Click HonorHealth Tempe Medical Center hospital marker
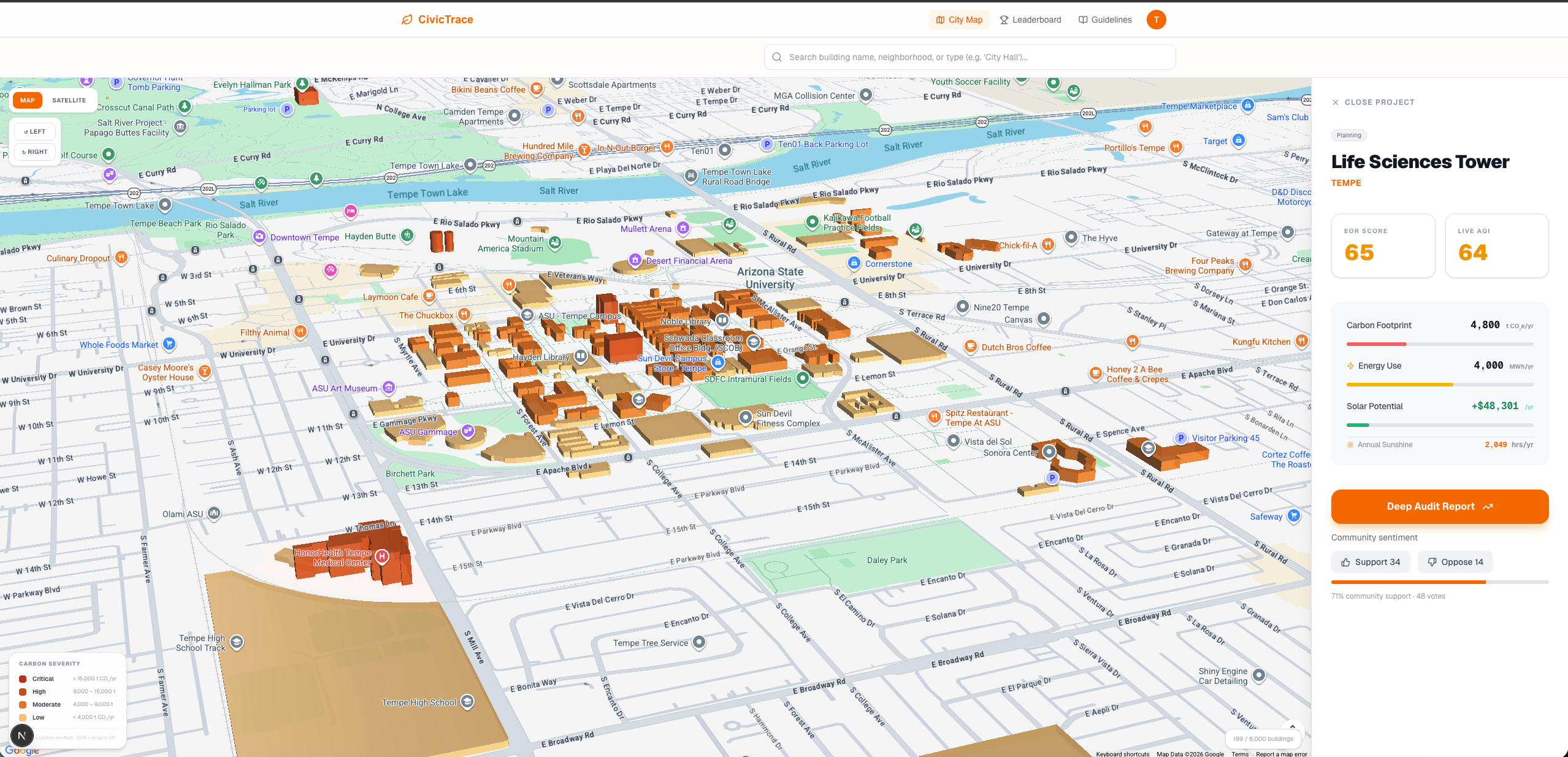1568x757 pixels. (x=382, y=556)
